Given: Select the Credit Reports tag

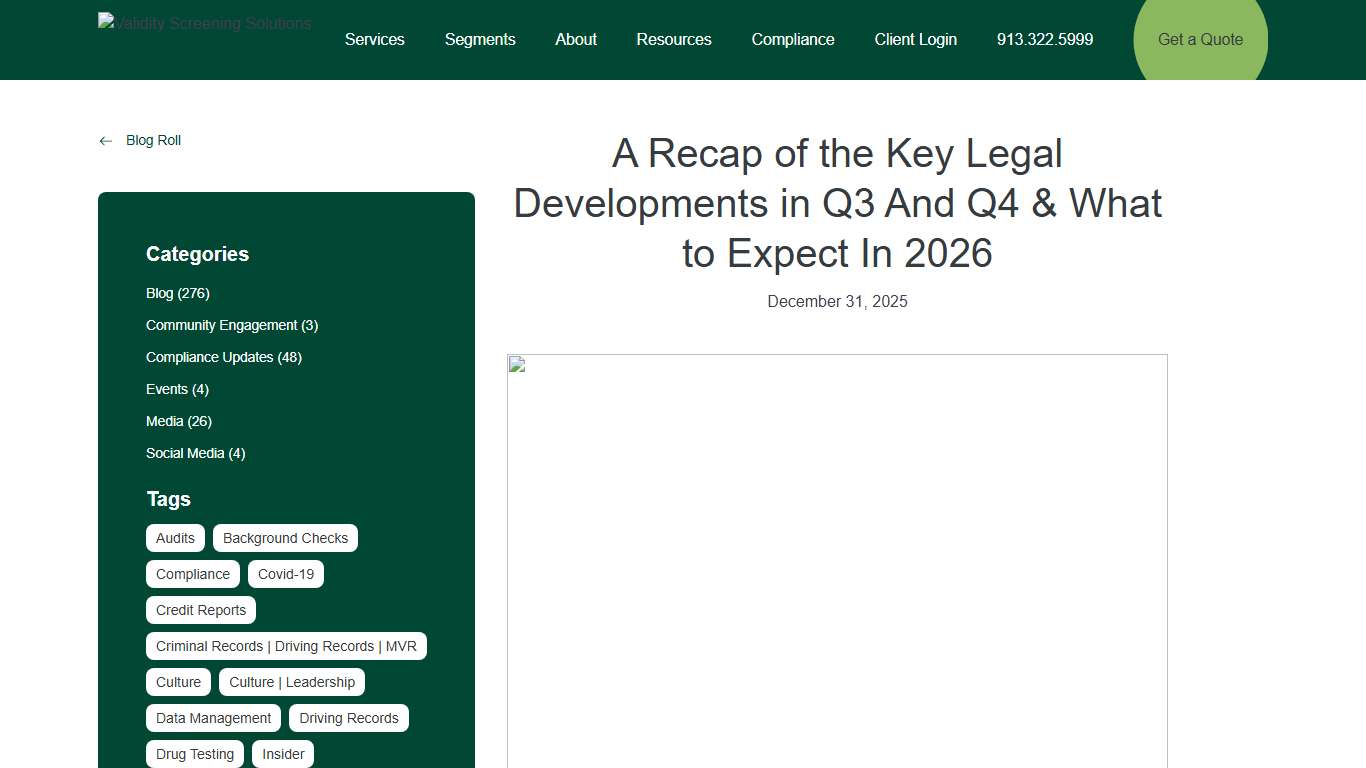Looking at the screenshot, I should [200, 610].
